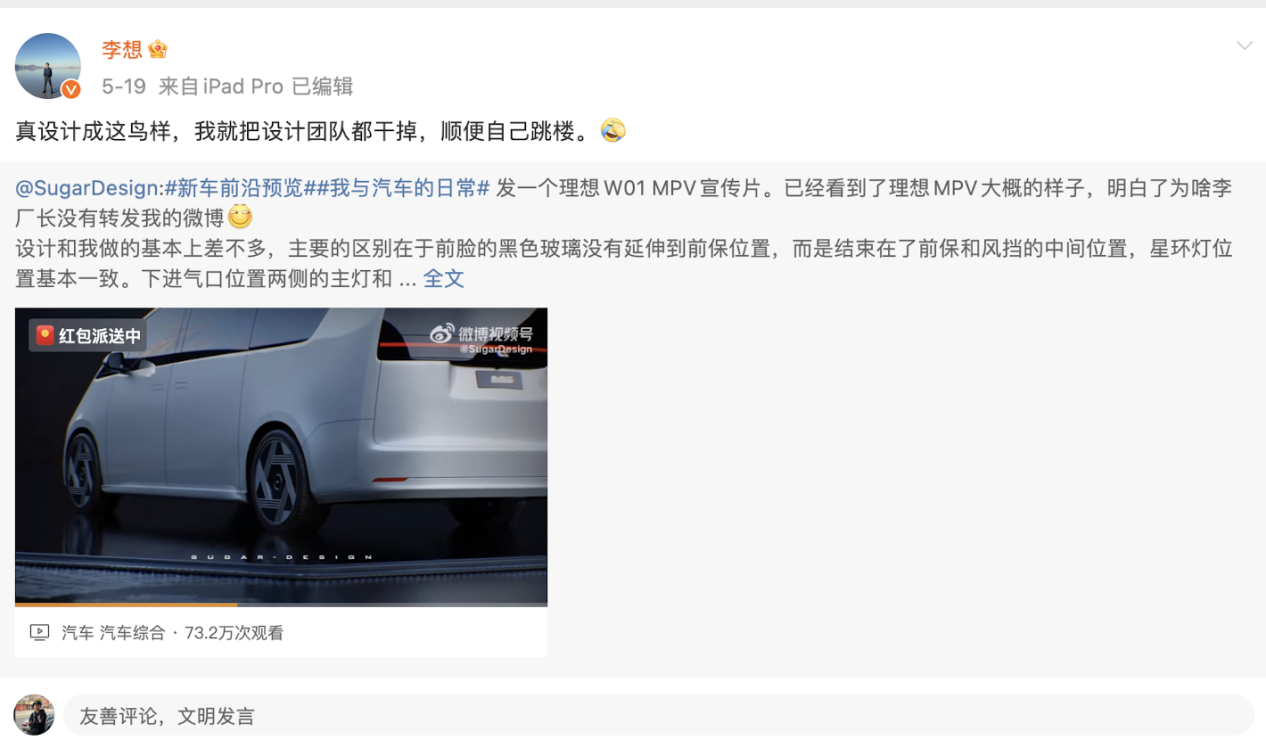Expand the post options chevron at top right
Image resolution: width=1266 pixels, height=740 pixels.
point(1244,46)
